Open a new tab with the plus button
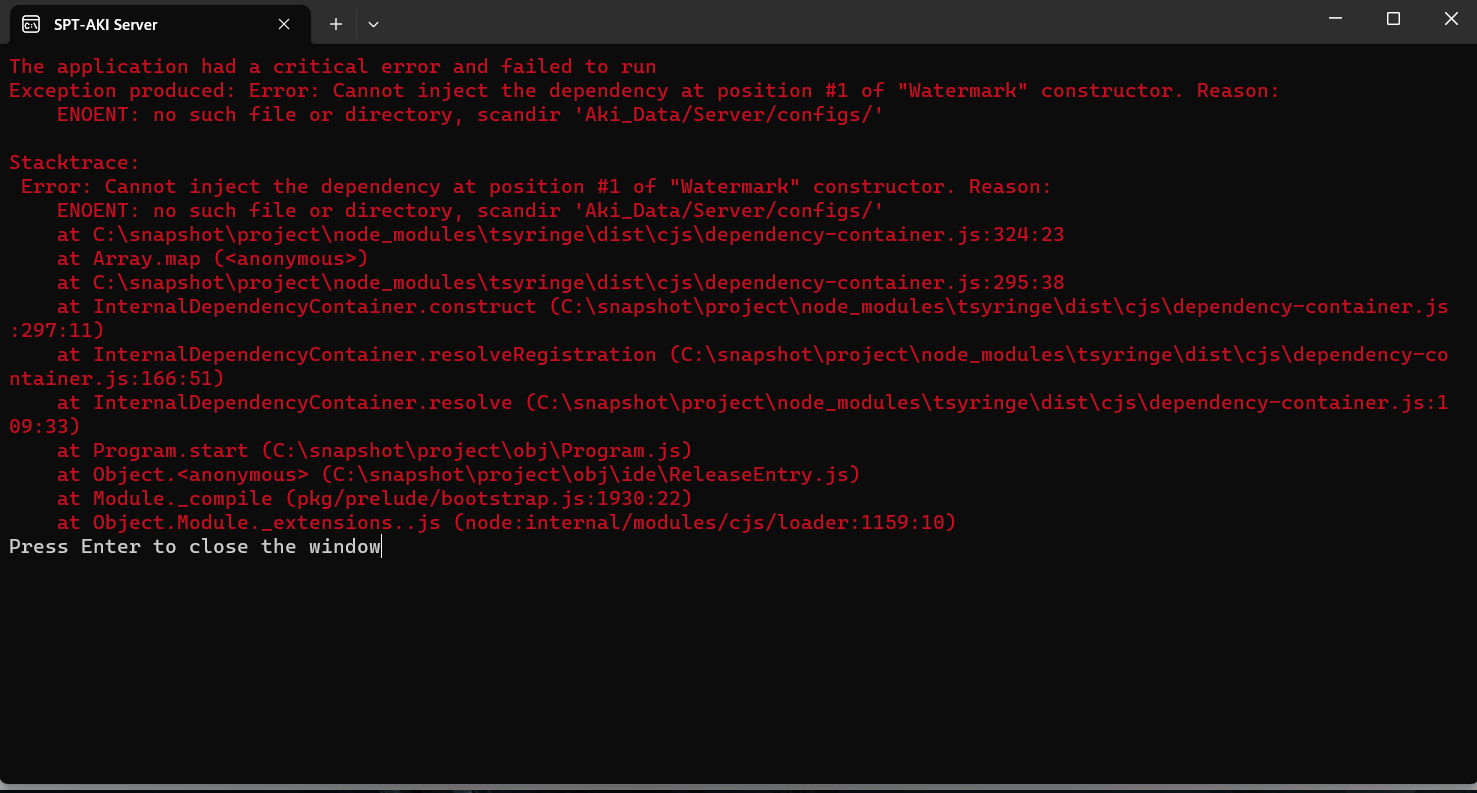 pyautogui.click(x=336, y=24)
